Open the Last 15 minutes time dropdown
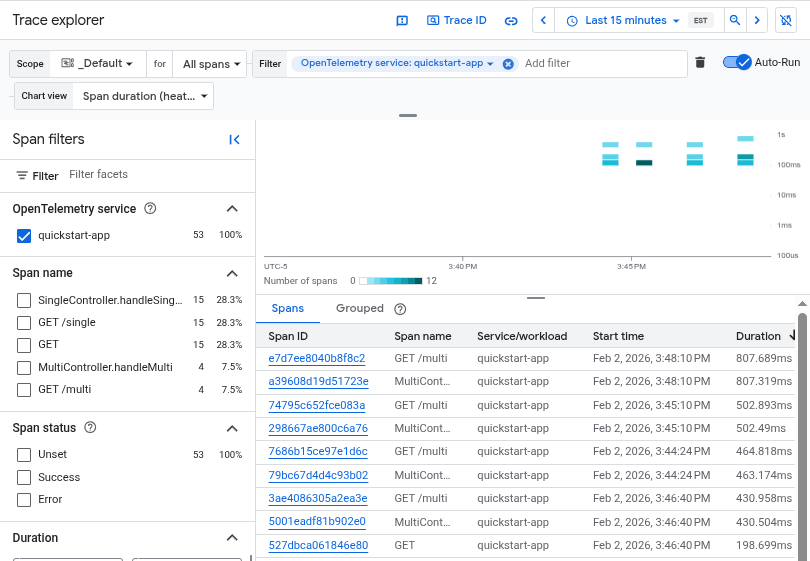The height and width of the screenshot is (561, 810). click(622, 20)
